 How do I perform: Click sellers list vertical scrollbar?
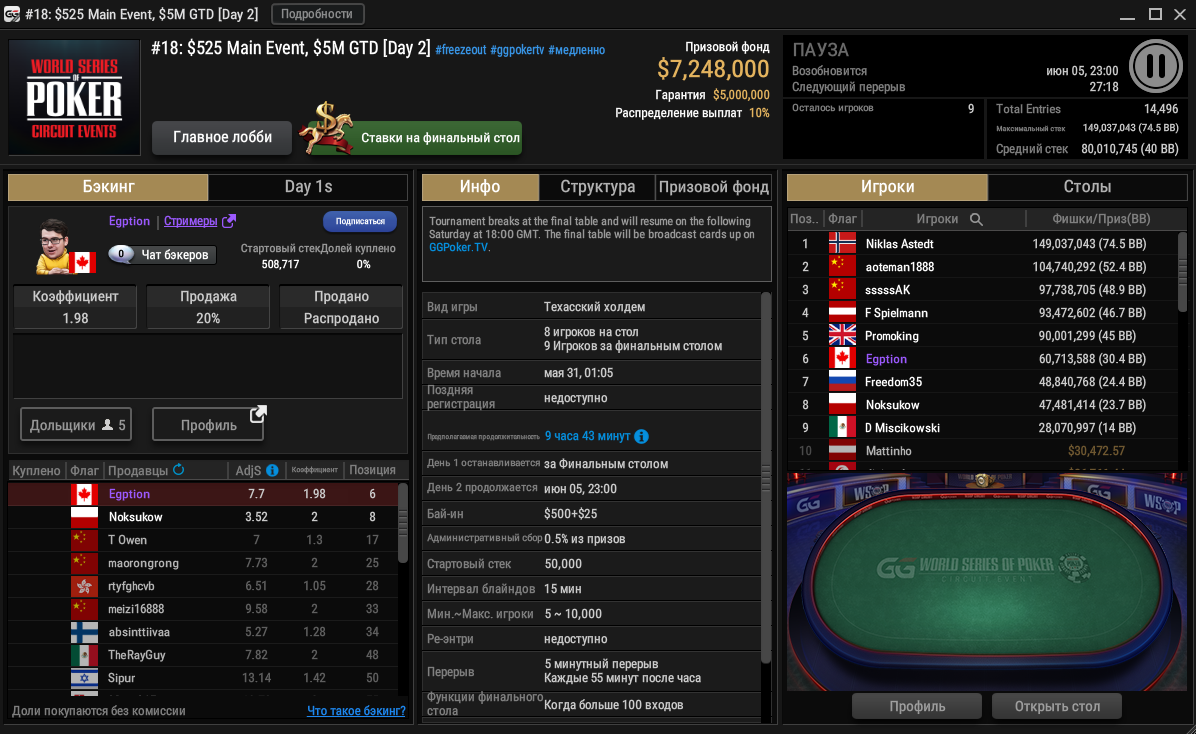402,523
